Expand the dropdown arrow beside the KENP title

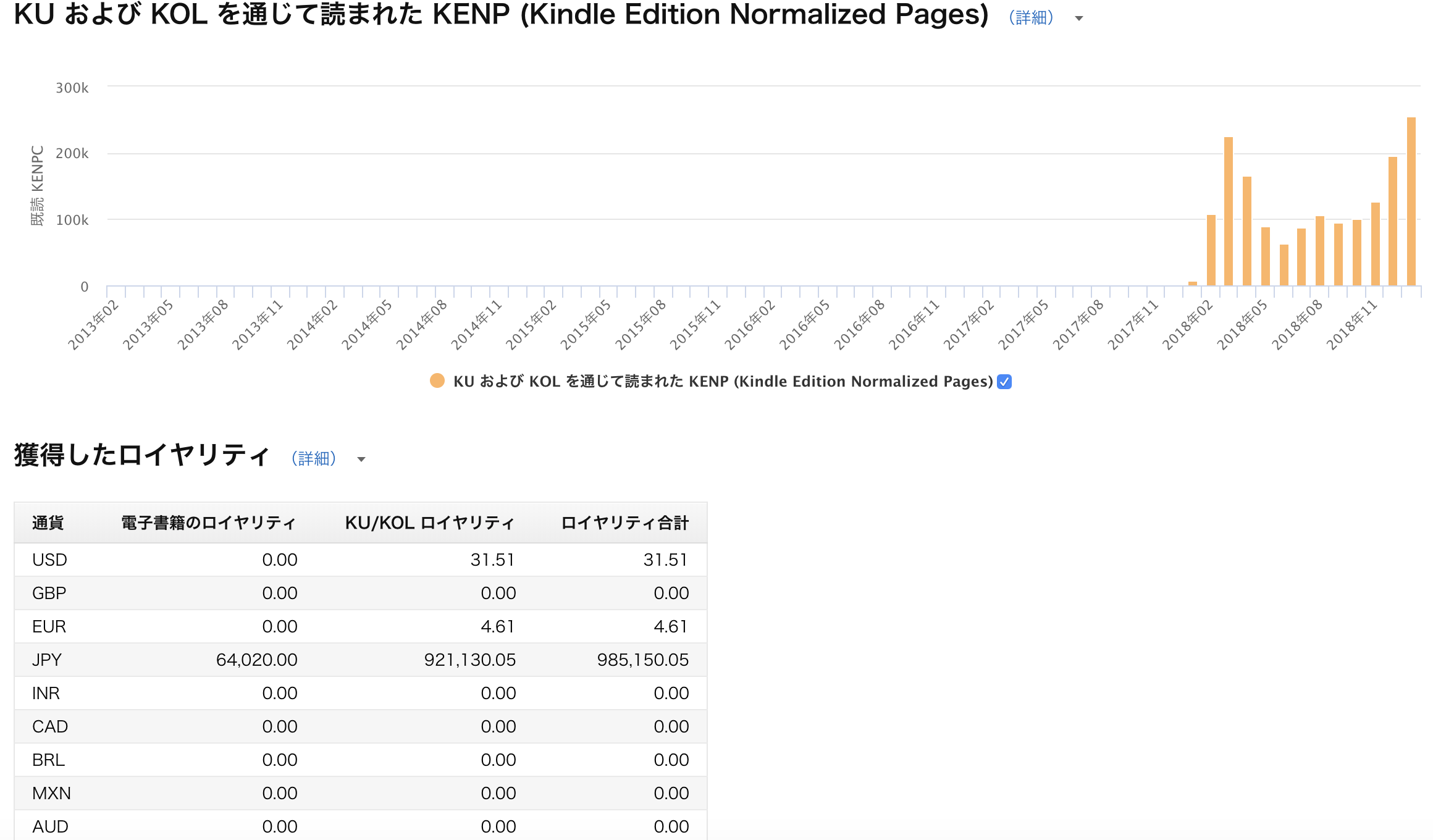(1079, 19)
